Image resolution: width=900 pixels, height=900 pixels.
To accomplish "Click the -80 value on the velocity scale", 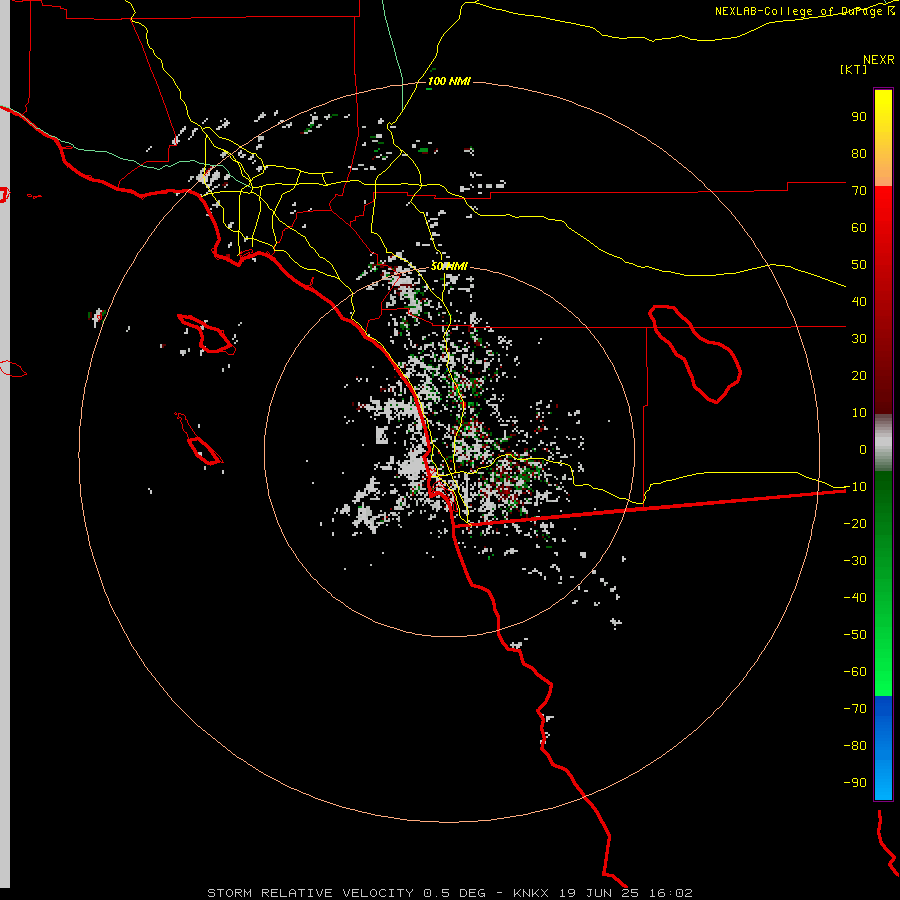I will coord(855,746).
